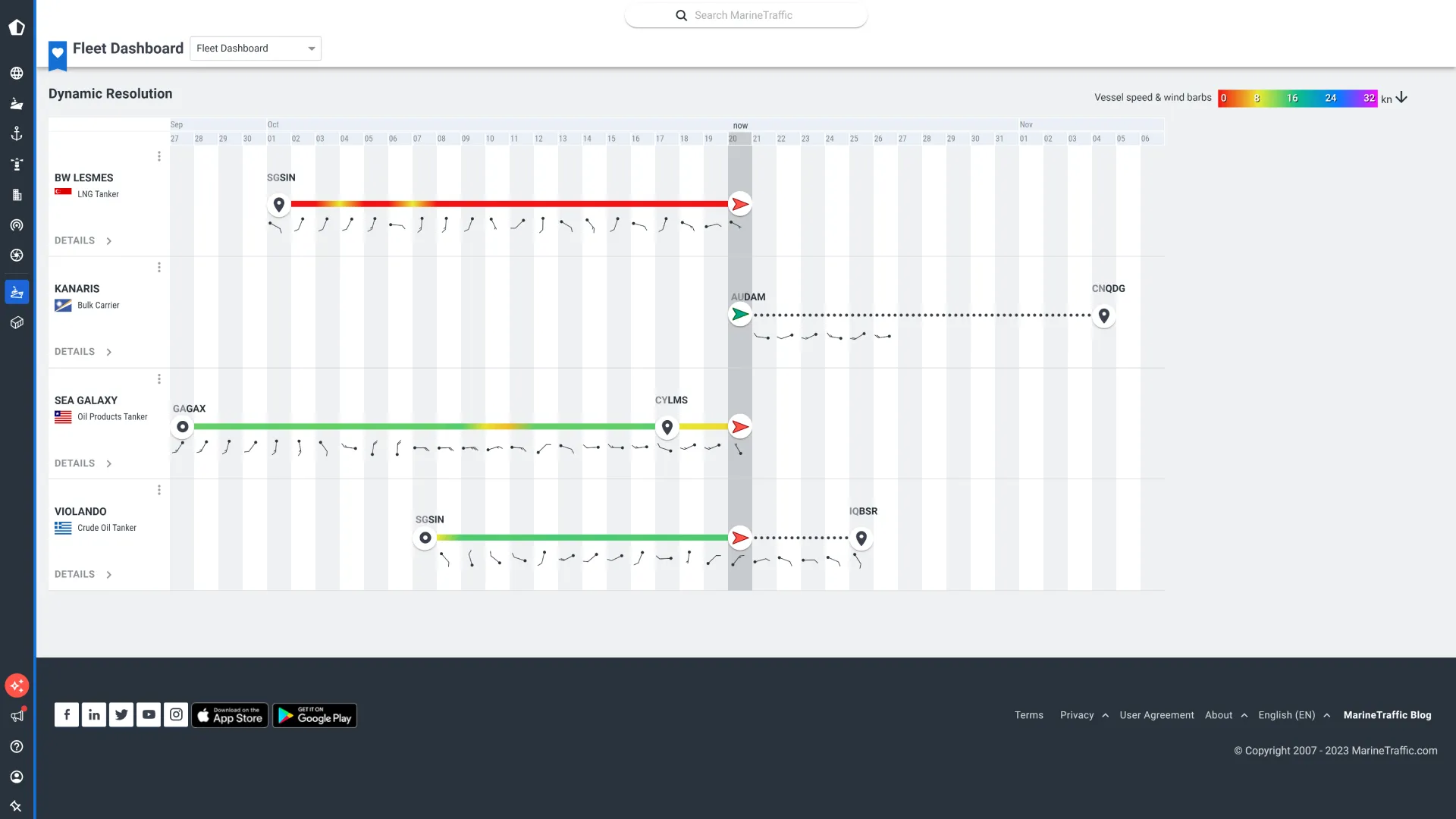Open the companies building icon in sidebar
1456x819 pixels.
17,194
